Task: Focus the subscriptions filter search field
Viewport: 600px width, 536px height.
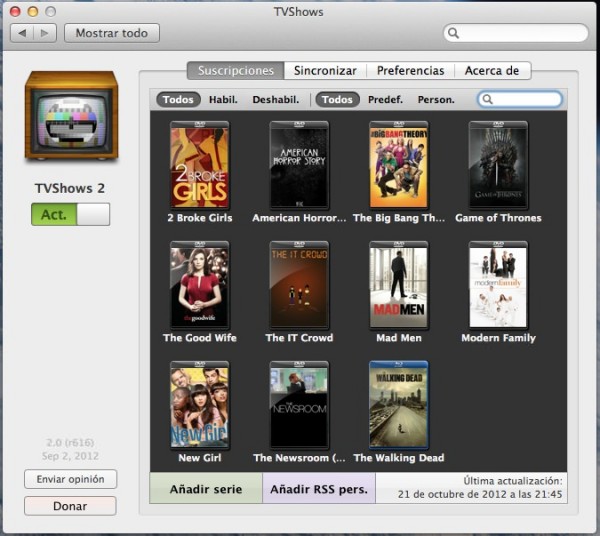Action: click(x=520, y=99)
